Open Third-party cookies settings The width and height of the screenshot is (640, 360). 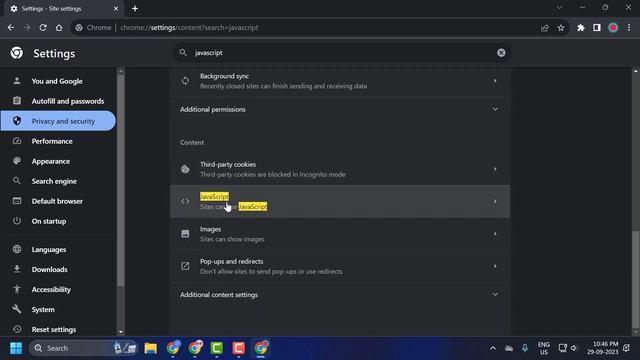coord(340,169)
